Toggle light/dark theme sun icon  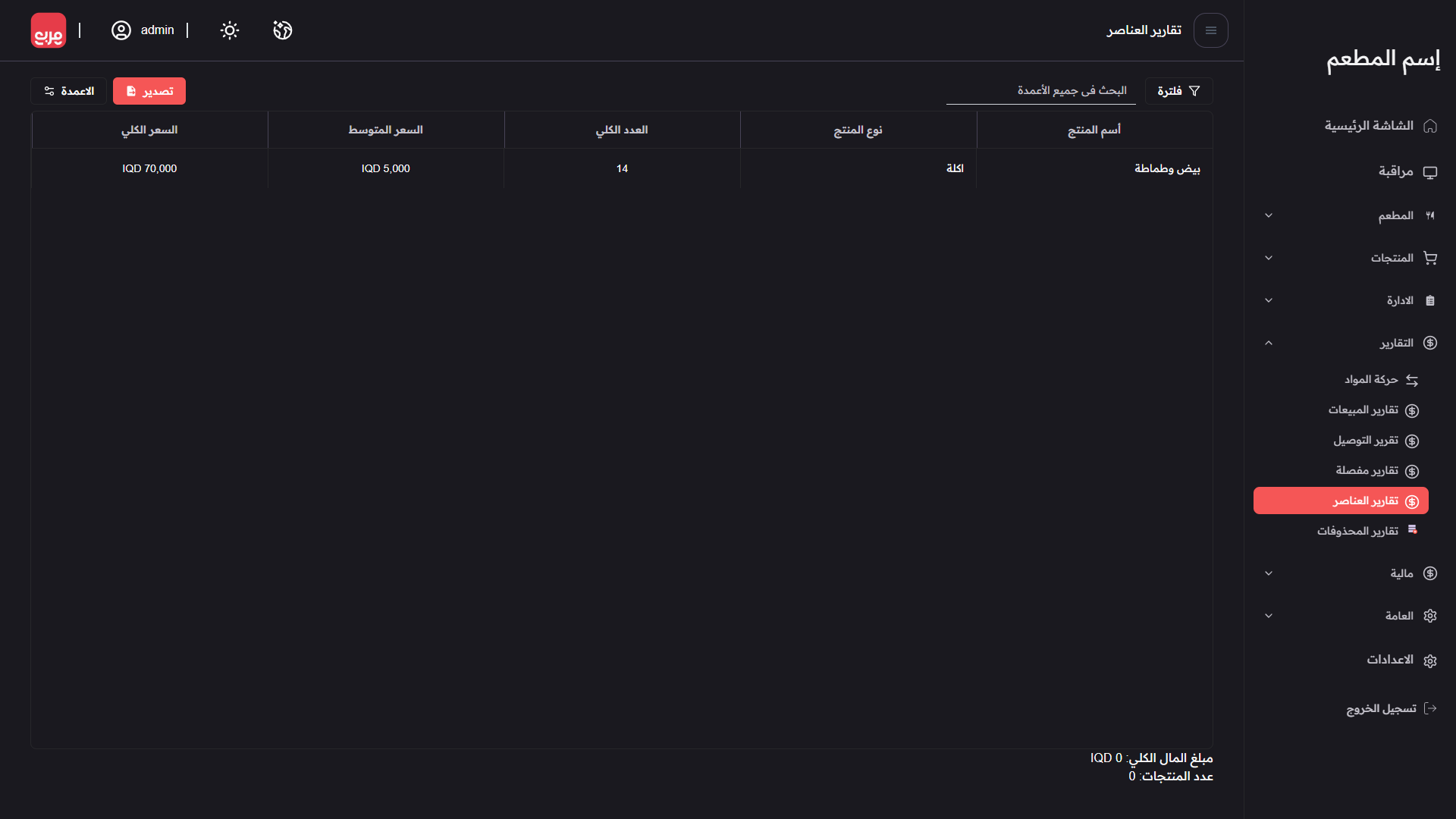(x=229, y=30)
